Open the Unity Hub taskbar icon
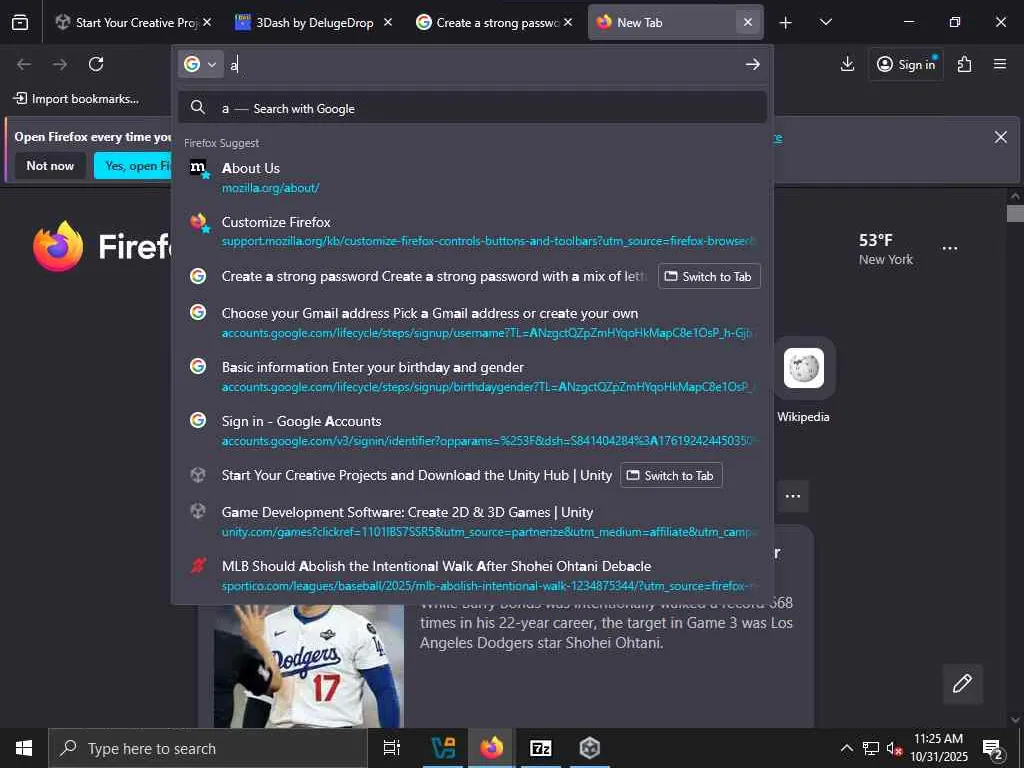 coord(589,748)
